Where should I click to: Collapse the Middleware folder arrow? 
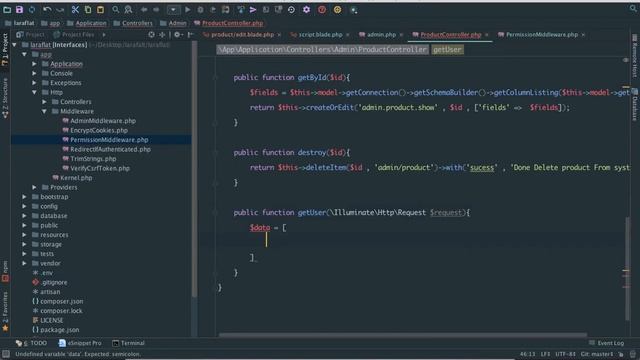click(44, 111)
